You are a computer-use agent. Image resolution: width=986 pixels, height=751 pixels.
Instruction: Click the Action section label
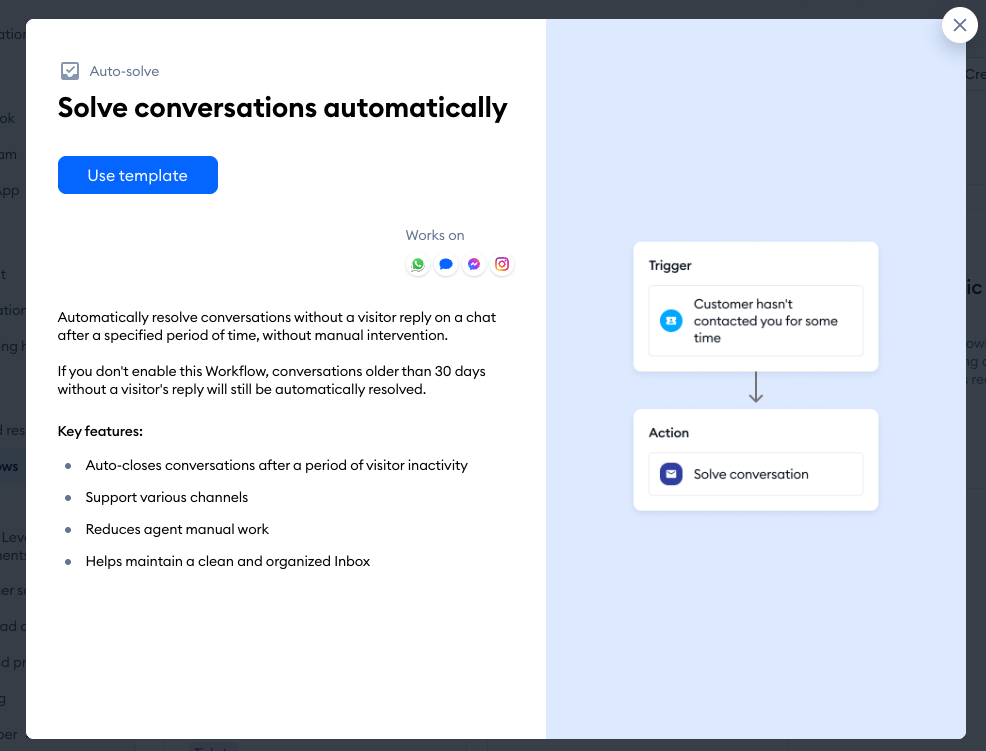click(x=669, y=433)
